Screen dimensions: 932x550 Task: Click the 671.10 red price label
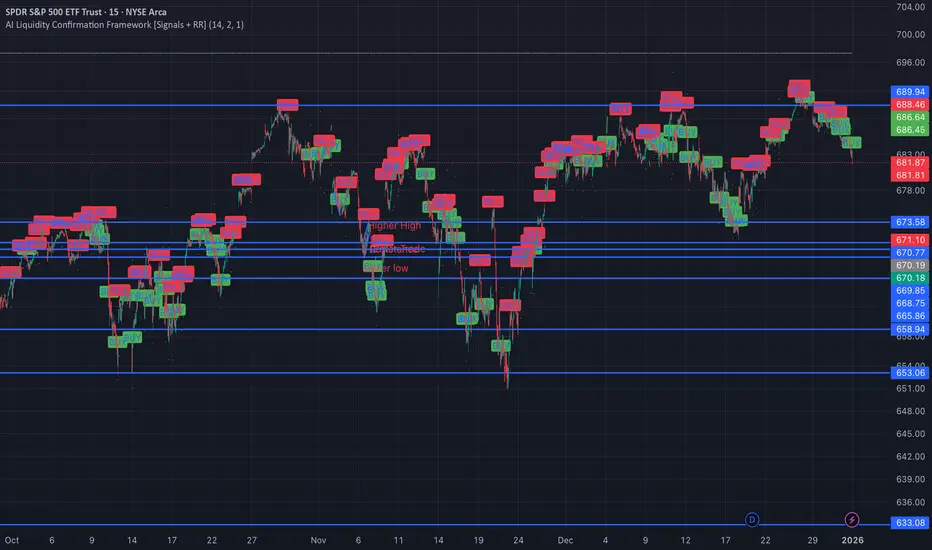tap(910, 240)
